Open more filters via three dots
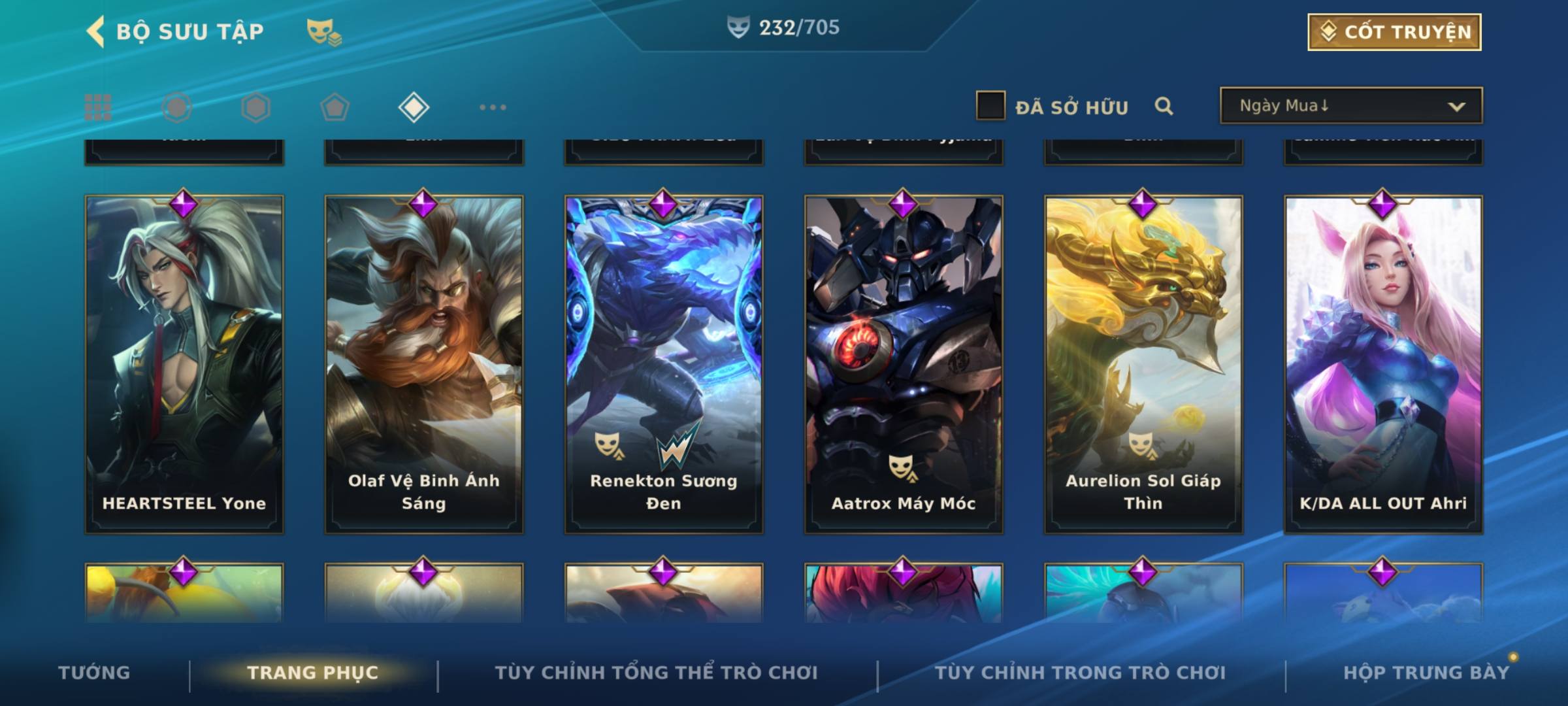The width and height of the screenshot is (1568, 706). point(493,107)
